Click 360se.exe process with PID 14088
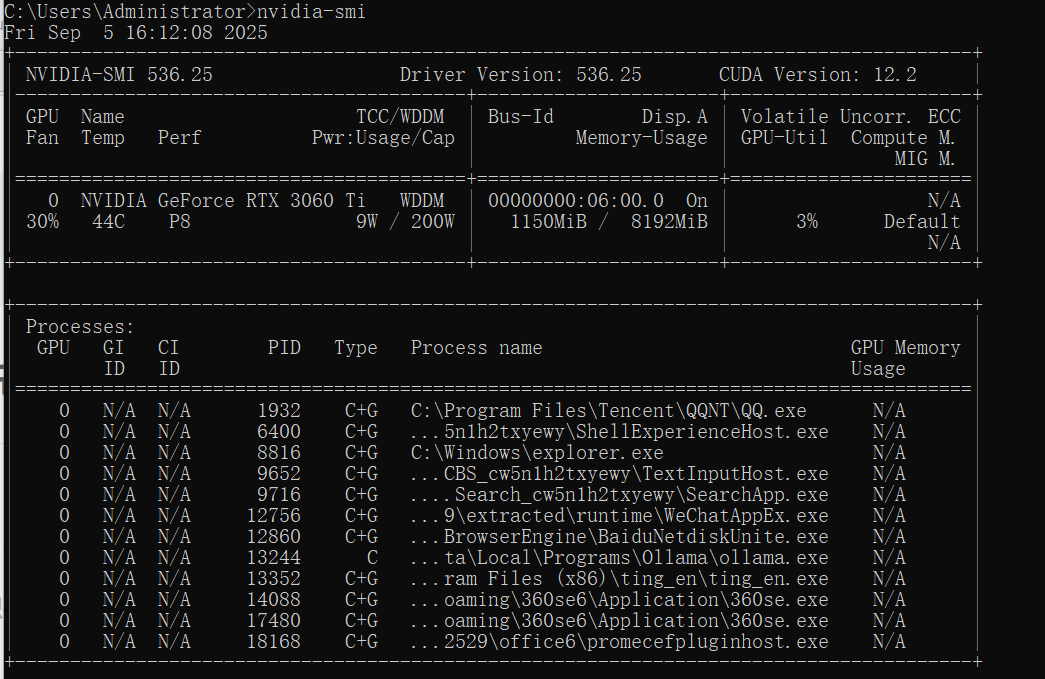1045x679 pixels. tap(620, 600)
